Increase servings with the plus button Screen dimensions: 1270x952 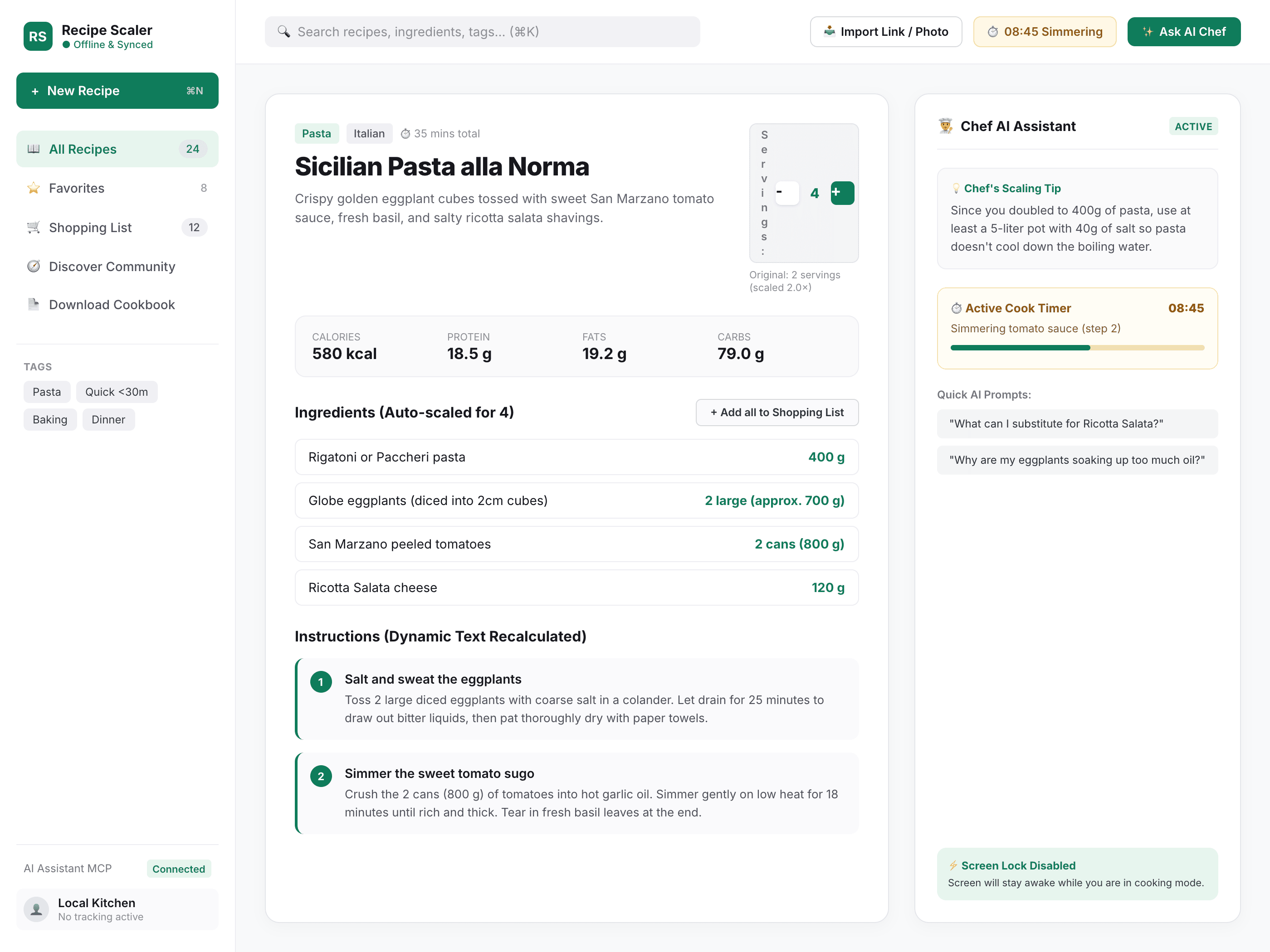(x=842, y=194)
